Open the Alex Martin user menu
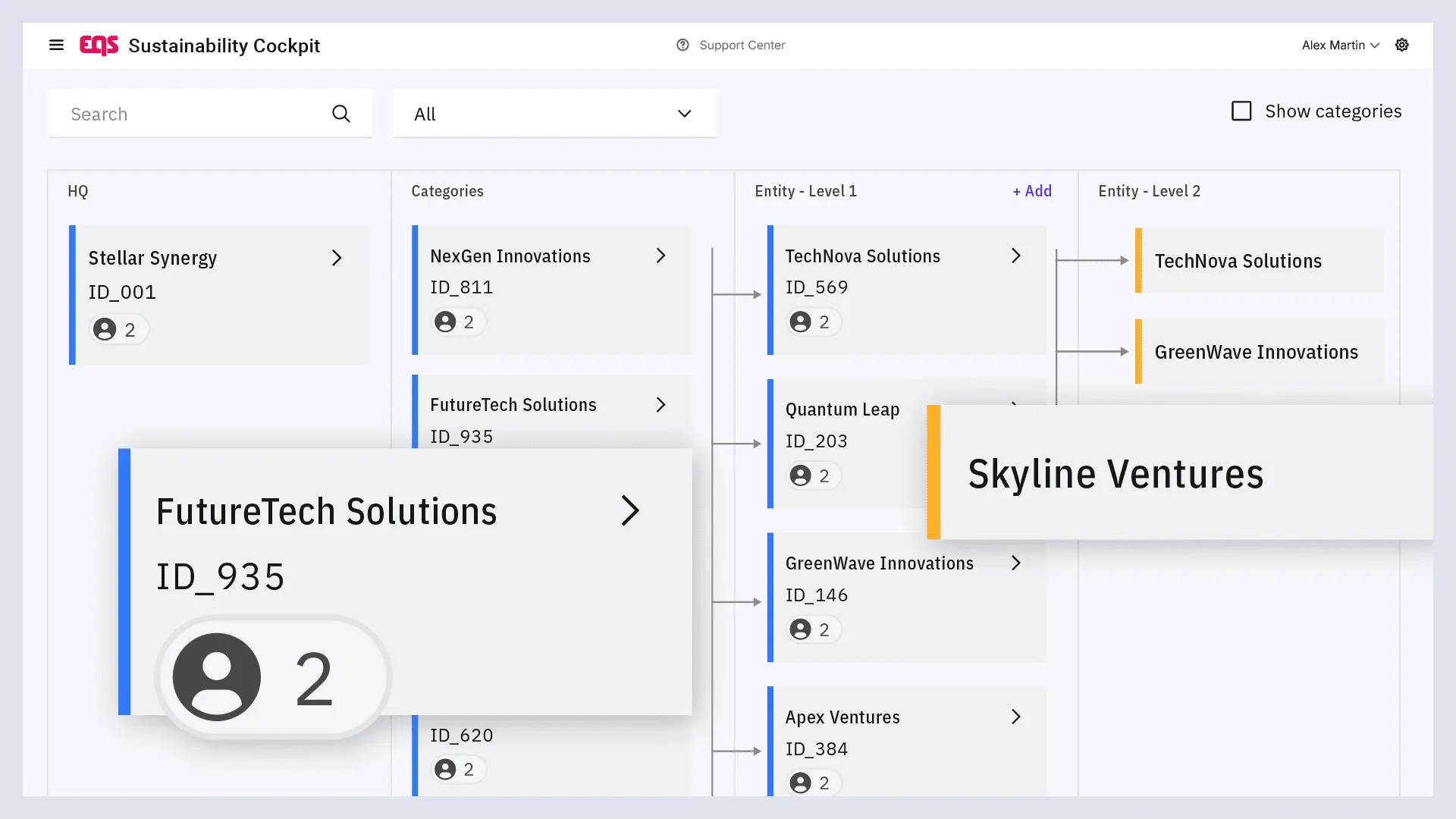Image resolution: width=1456 pixels, height=819 pixels. pos(1340,45)
